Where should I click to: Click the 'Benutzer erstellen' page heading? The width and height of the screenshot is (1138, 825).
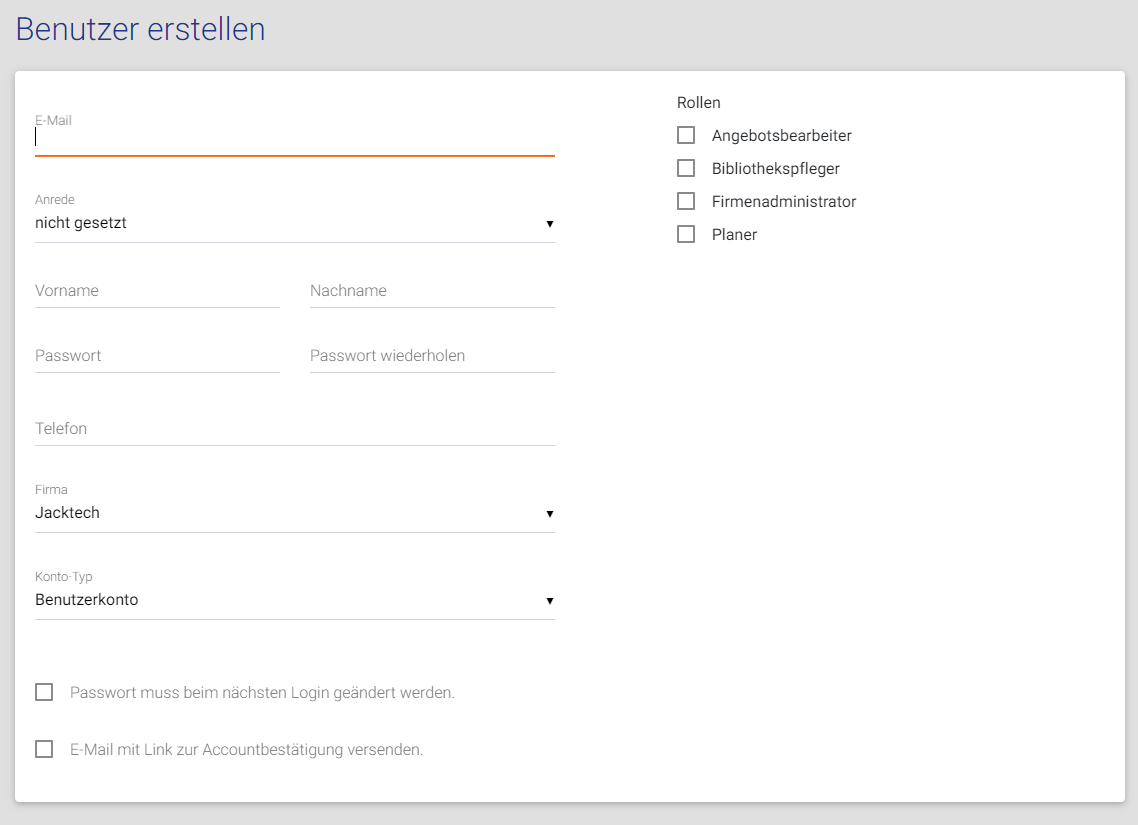click(140, 29)
